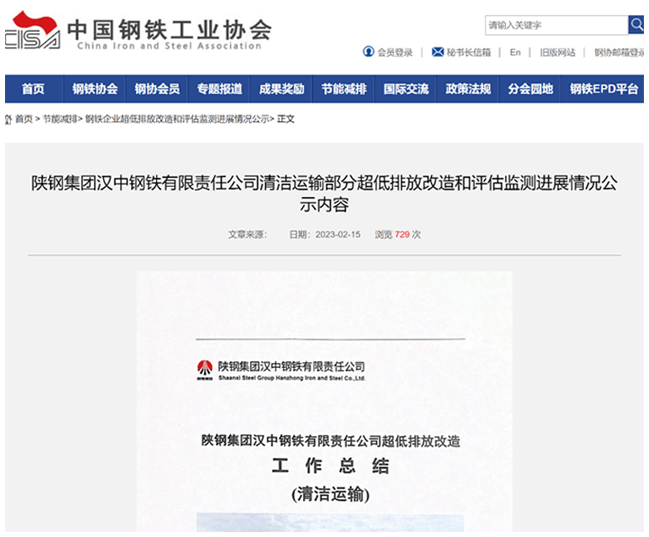This screenshot has width=649, height=537.
Task: Select the 专题报道 navigation tab
Action: (x=219, y=89)
